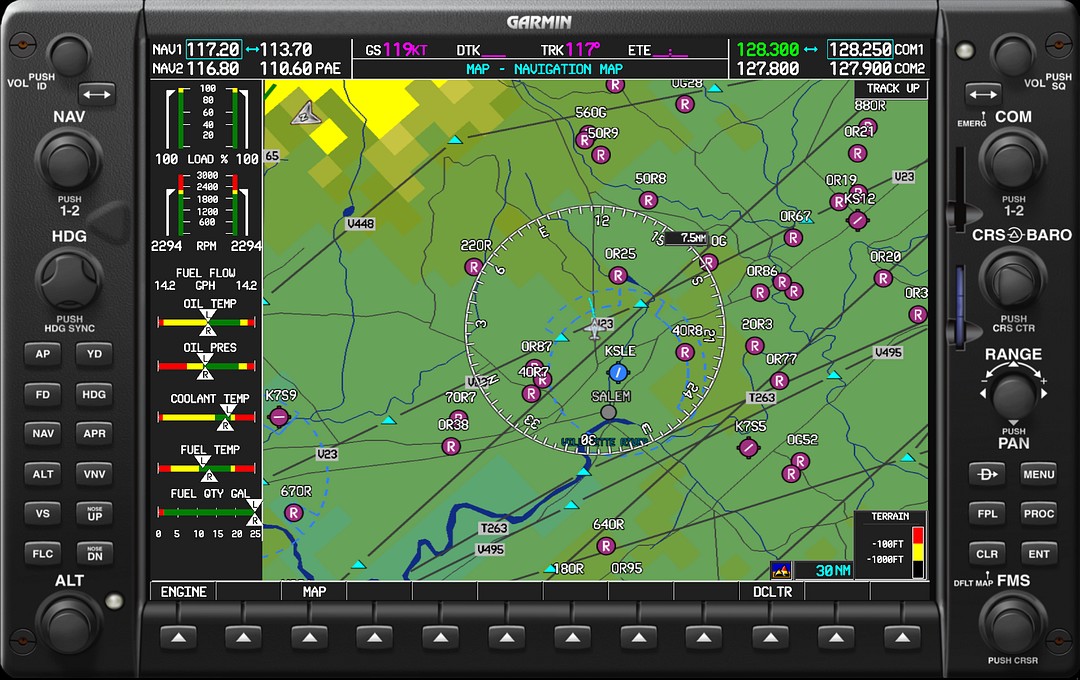Select the MAP softkey label
The height and width of the screenshot is (680, 1080).
(314, 592)
